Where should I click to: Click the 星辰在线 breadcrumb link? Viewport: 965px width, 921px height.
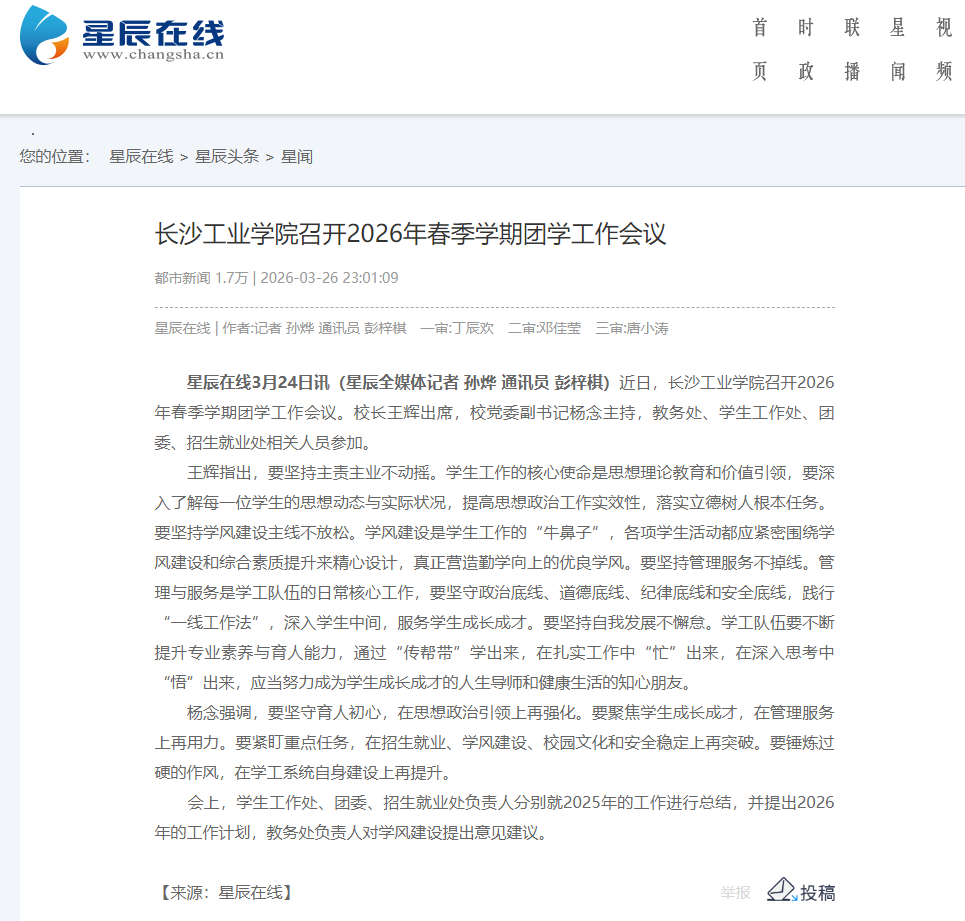pyautogui.click(x=141, y=157)
